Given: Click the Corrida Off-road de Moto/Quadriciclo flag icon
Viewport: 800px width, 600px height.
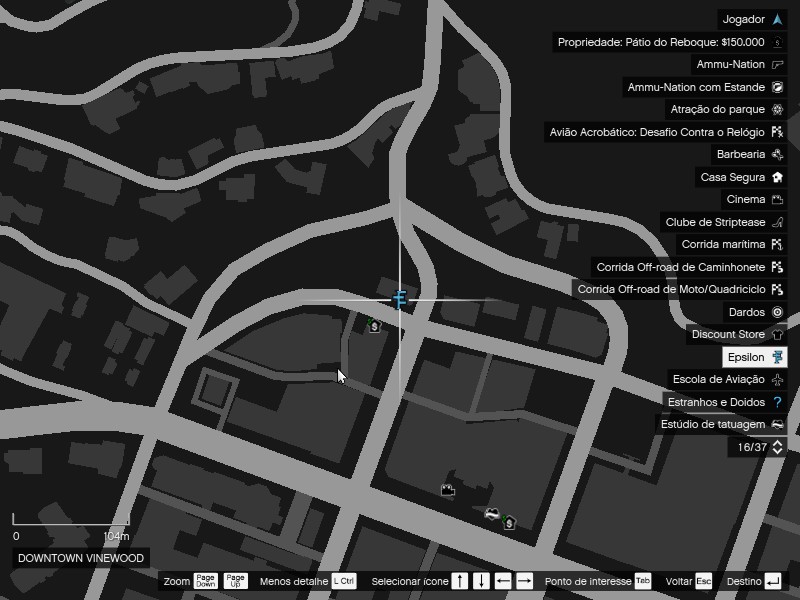Looking at the screenshot, I should pyautogui.click(x=777, y=289).
